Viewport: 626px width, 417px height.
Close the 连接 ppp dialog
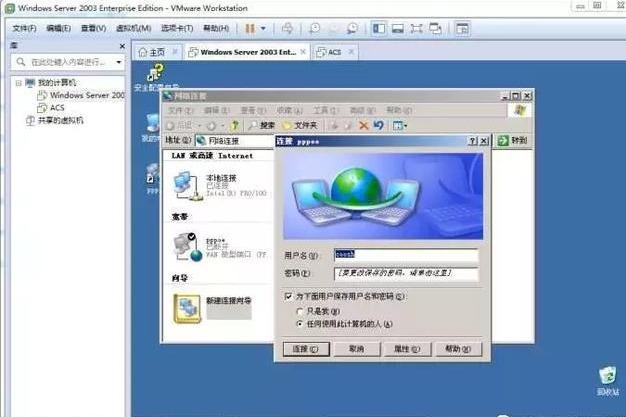click(483, 141)
